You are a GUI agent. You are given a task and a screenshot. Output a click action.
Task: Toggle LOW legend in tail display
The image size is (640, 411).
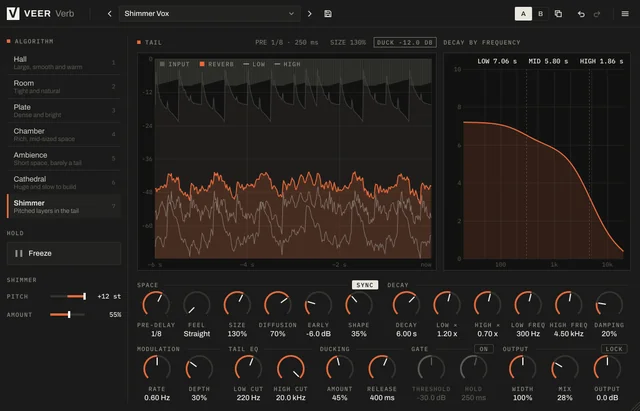point(254,64)
